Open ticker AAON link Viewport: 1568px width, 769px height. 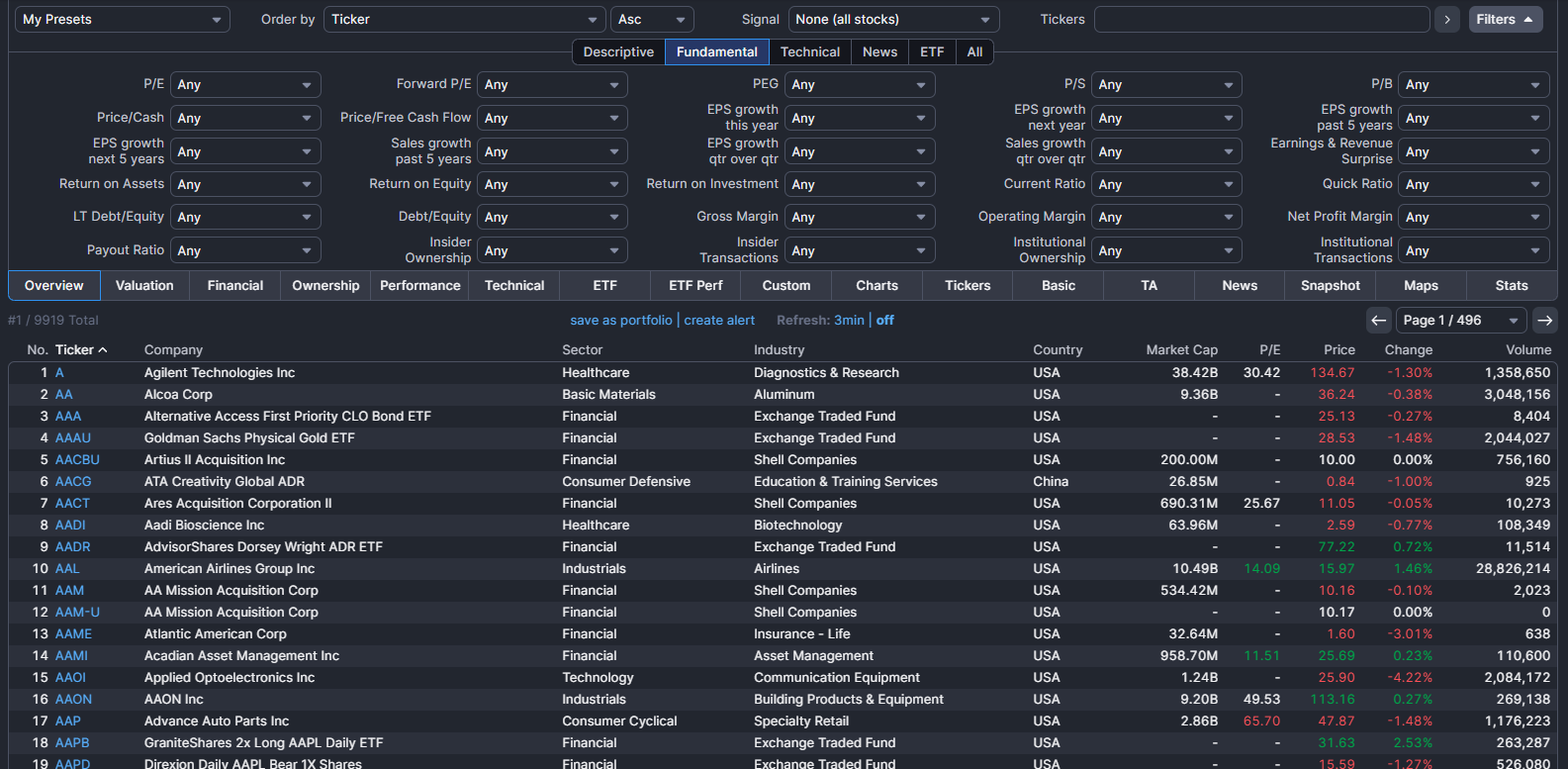point(73,700)
